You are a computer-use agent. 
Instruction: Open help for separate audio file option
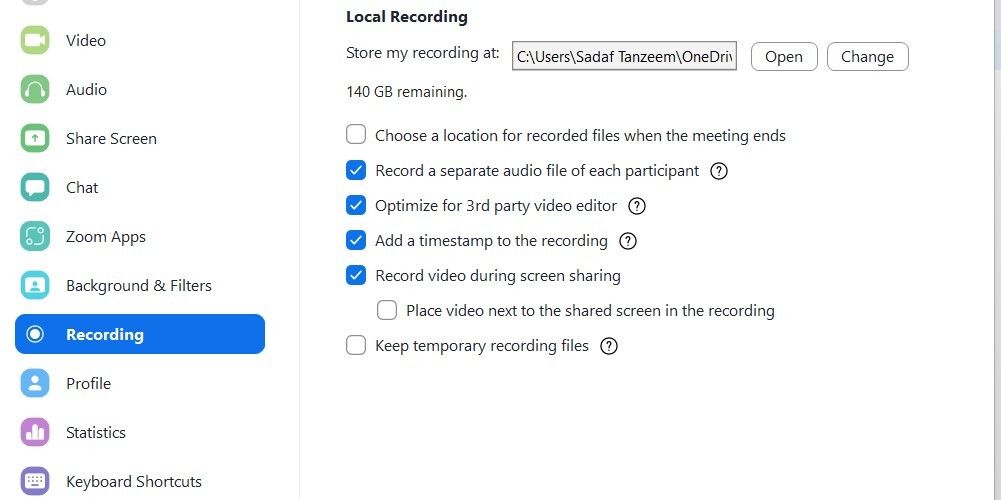[x=719, y=171]
